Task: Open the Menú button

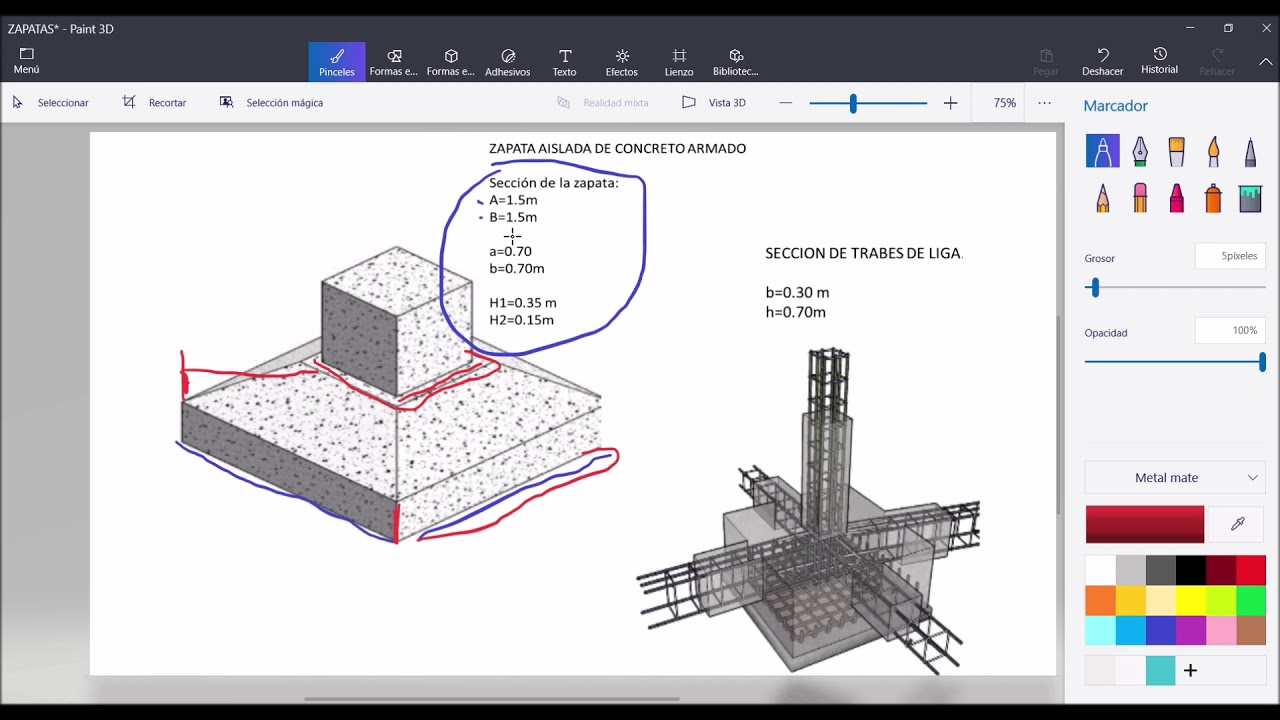Action: click(x=27, y=61)
